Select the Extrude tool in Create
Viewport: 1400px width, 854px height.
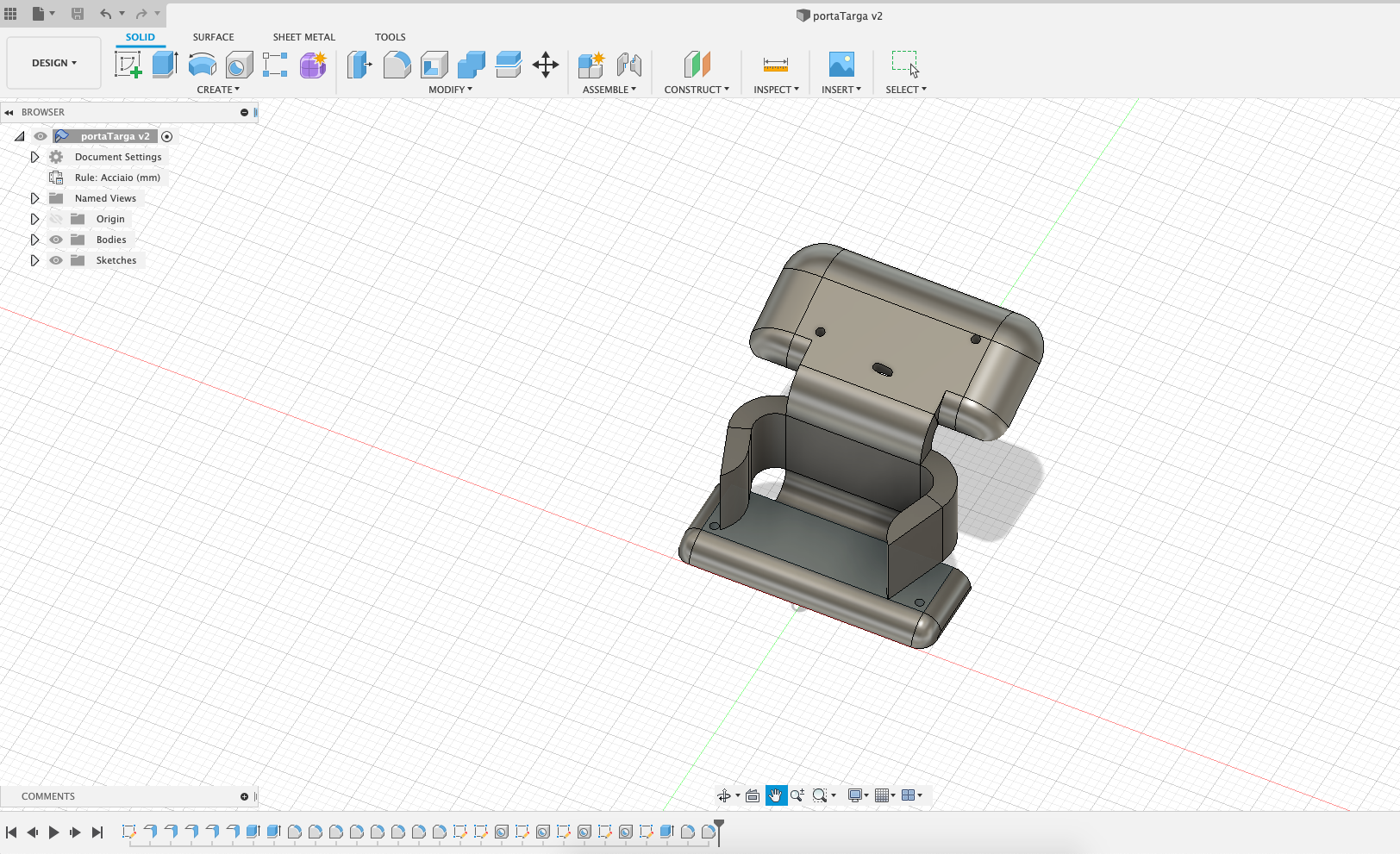pos(165,65)
